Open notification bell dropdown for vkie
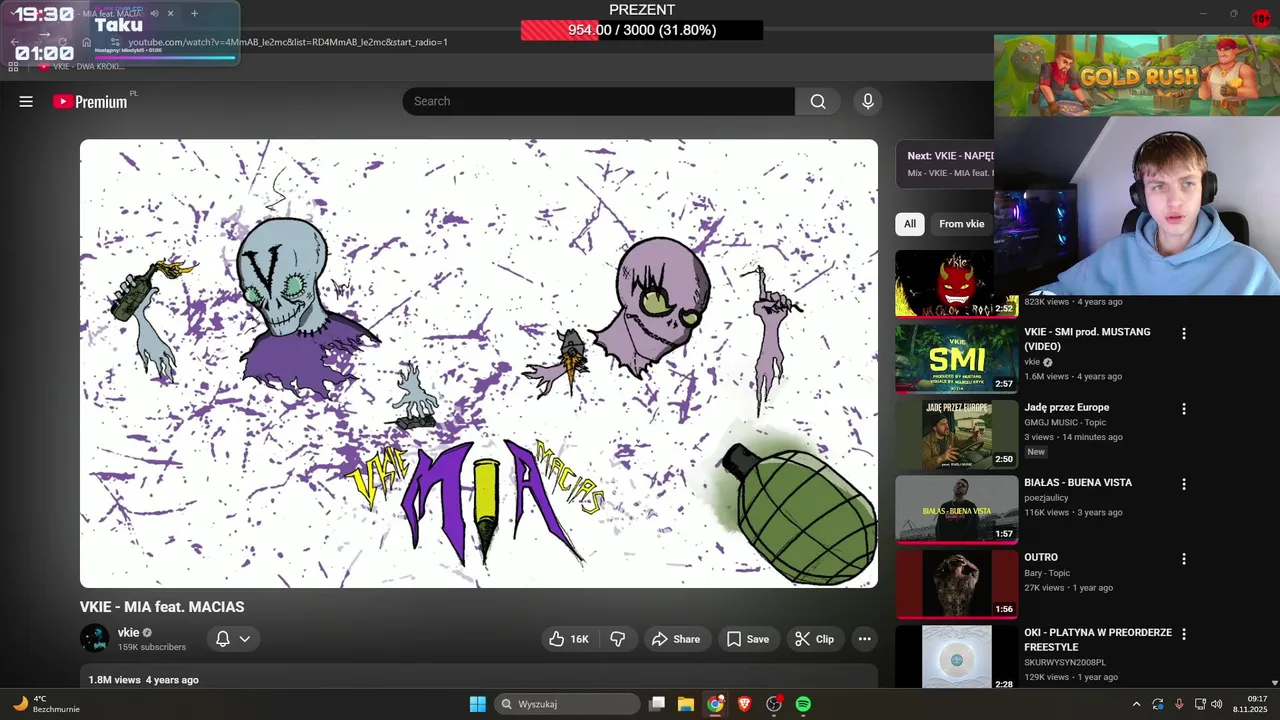The height and width of the screenshot is (720, 1280). coord(233,639)
